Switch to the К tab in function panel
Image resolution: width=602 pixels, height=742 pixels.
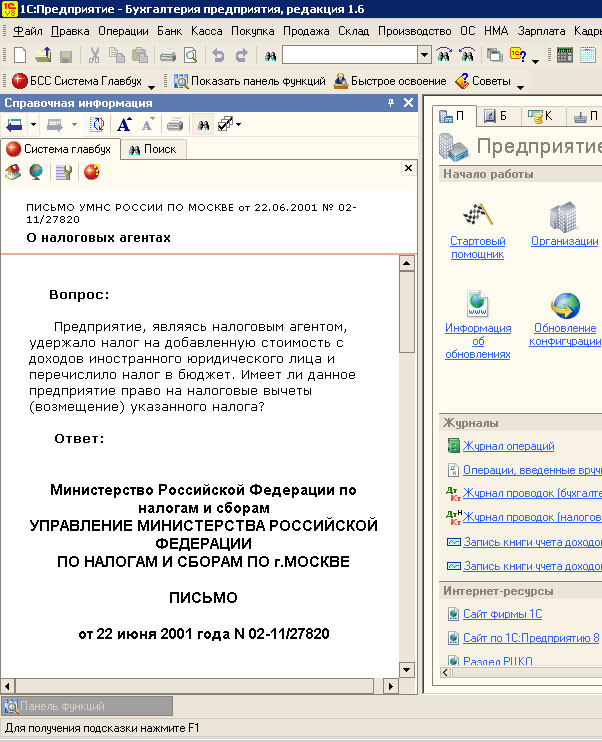[541, 116]
